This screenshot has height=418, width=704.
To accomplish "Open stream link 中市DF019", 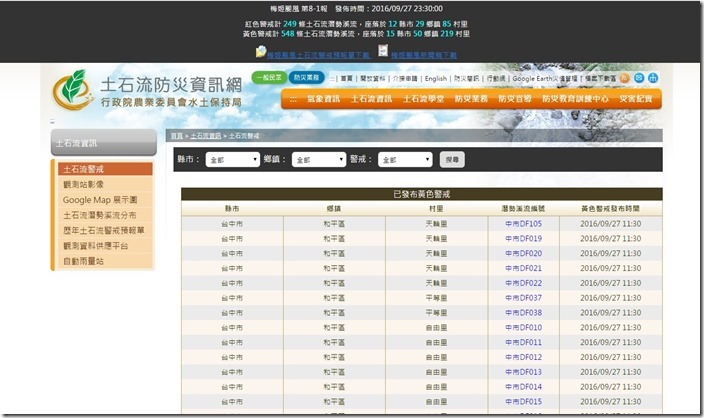I will 524,238.
